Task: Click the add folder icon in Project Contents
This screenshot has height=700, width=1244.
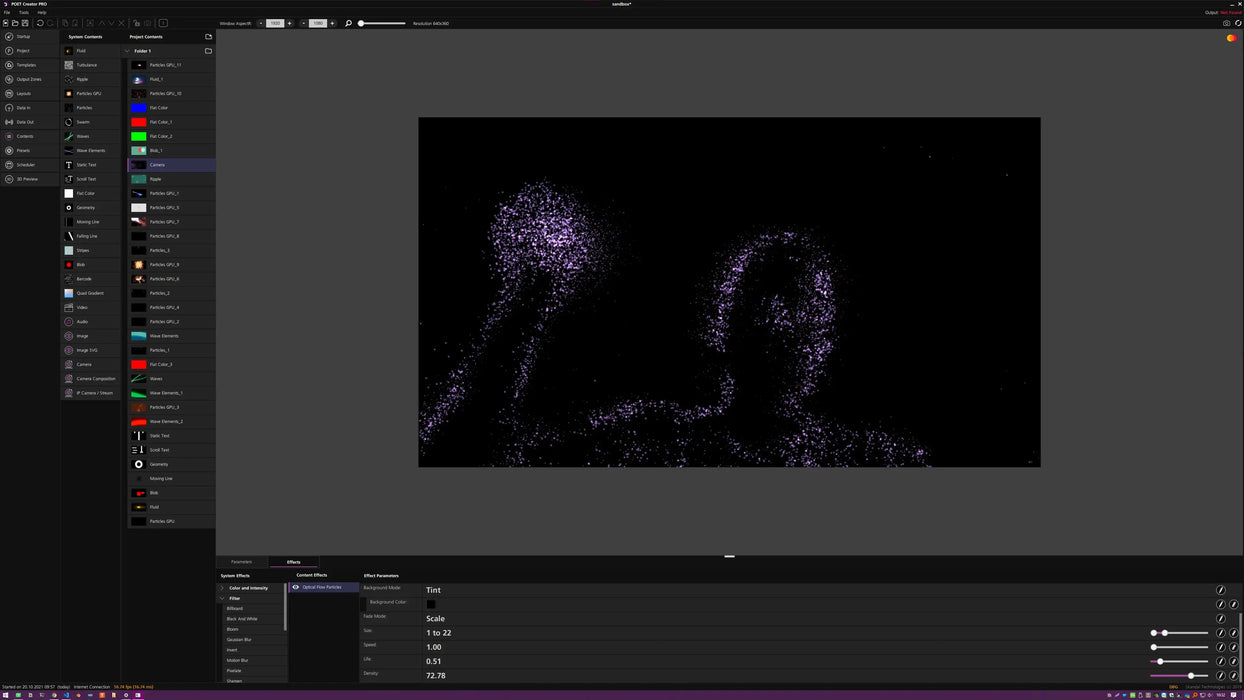Action: [x=208, y=37]
